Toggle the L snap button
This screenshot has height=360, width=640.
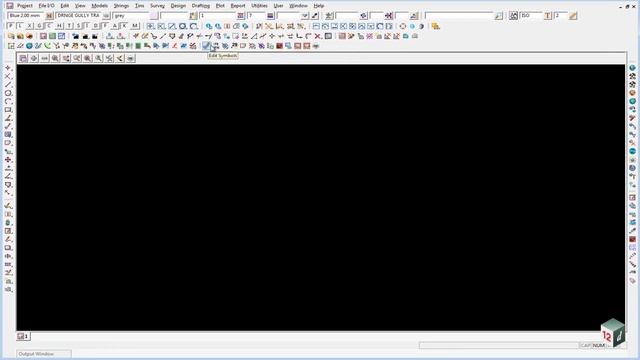[20, 26]
